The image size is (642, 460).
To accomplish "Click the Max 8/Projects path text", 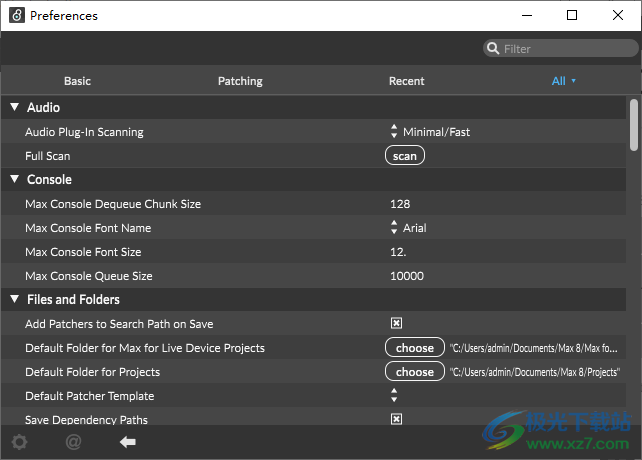I will (535, 372).
